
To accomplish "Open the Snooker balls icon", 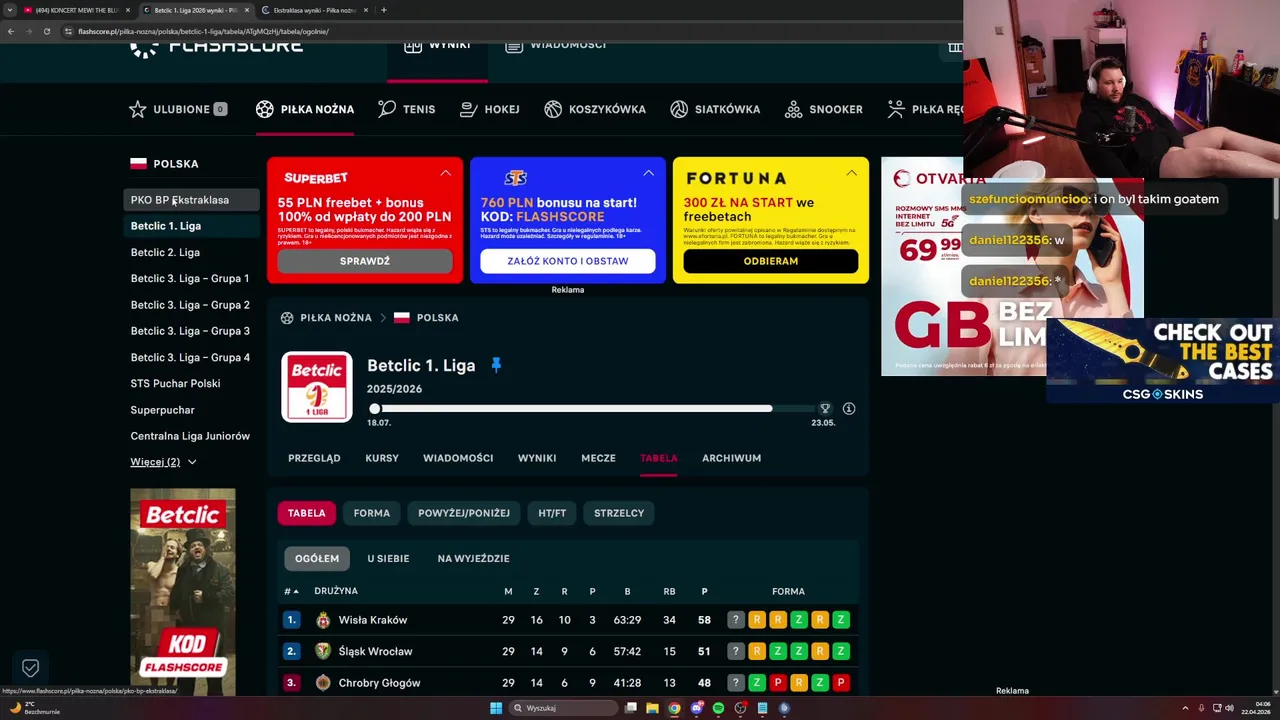I will coord(794,109).
